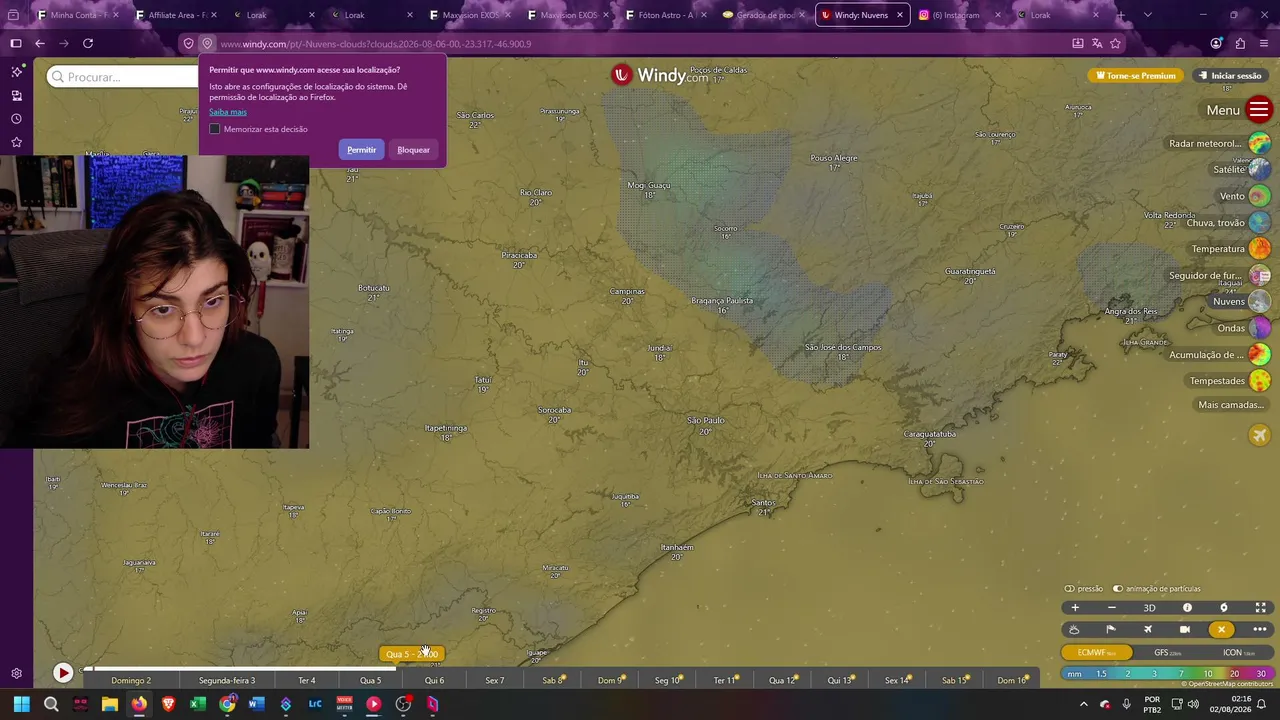The image size is (1280, 720).
Task: Switch the map to 3D view
Action: [x=1149, y=607]
